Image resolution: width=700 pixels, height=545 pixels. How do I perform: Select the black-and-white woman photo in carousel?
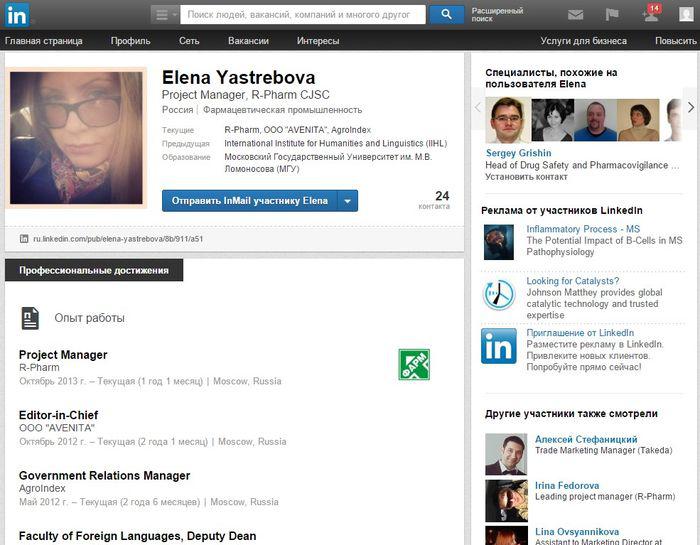click(553, 120)
